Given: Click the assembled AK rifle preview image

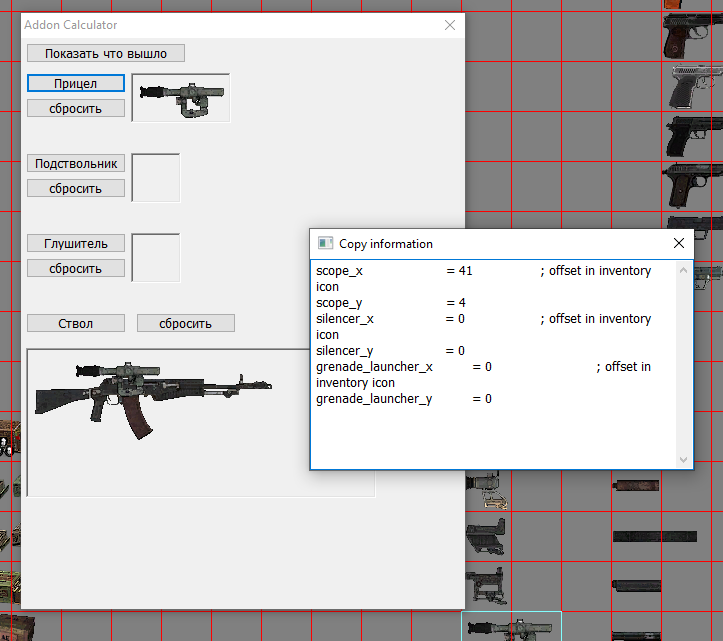Looking at the screenshot, I should (150, 395).
